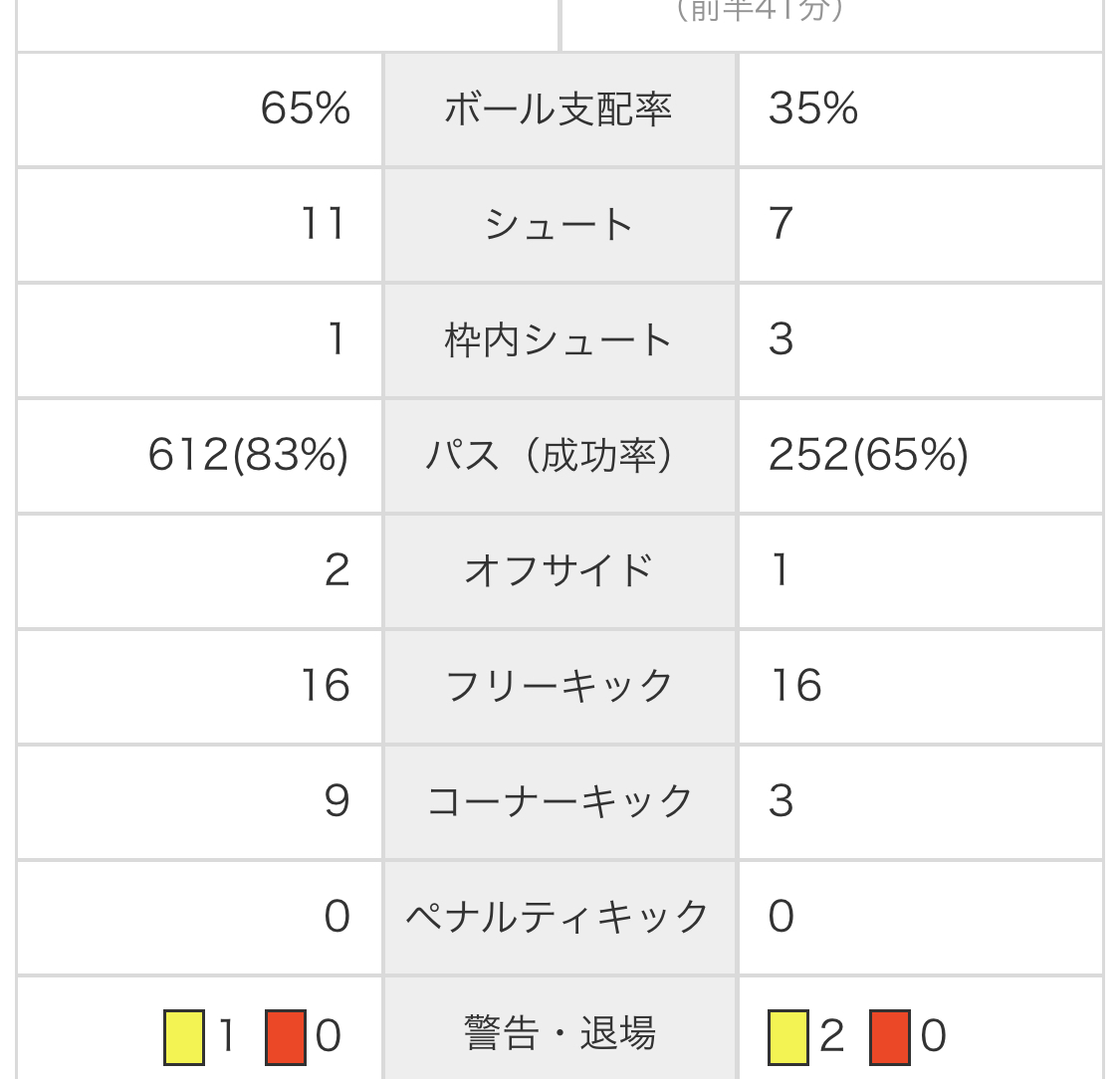Click the left team's 9 corner kicks value
1120x1079 pixels.
tap(336, 801)
